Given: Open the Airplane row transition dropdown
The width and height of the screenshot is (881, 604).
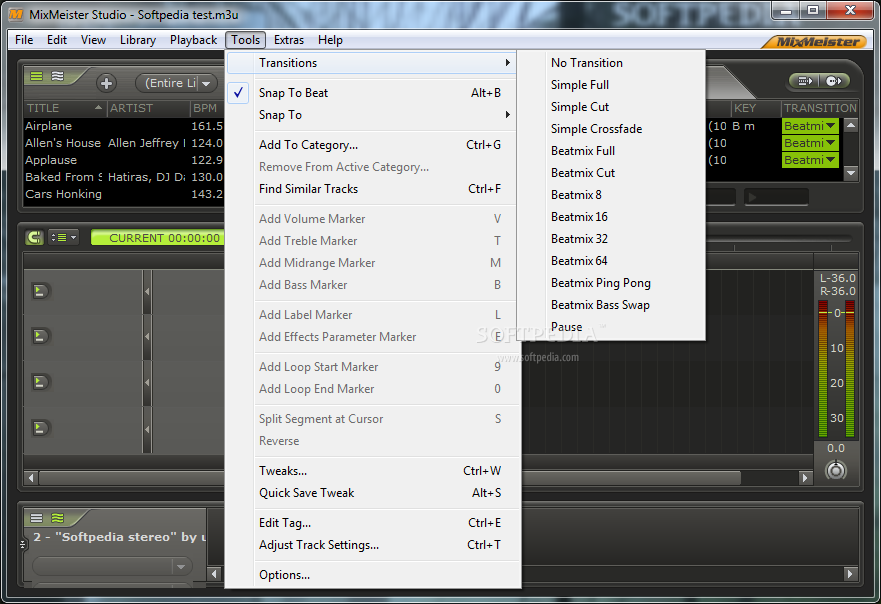Looking at the screenshot, I should click(810, 126).
